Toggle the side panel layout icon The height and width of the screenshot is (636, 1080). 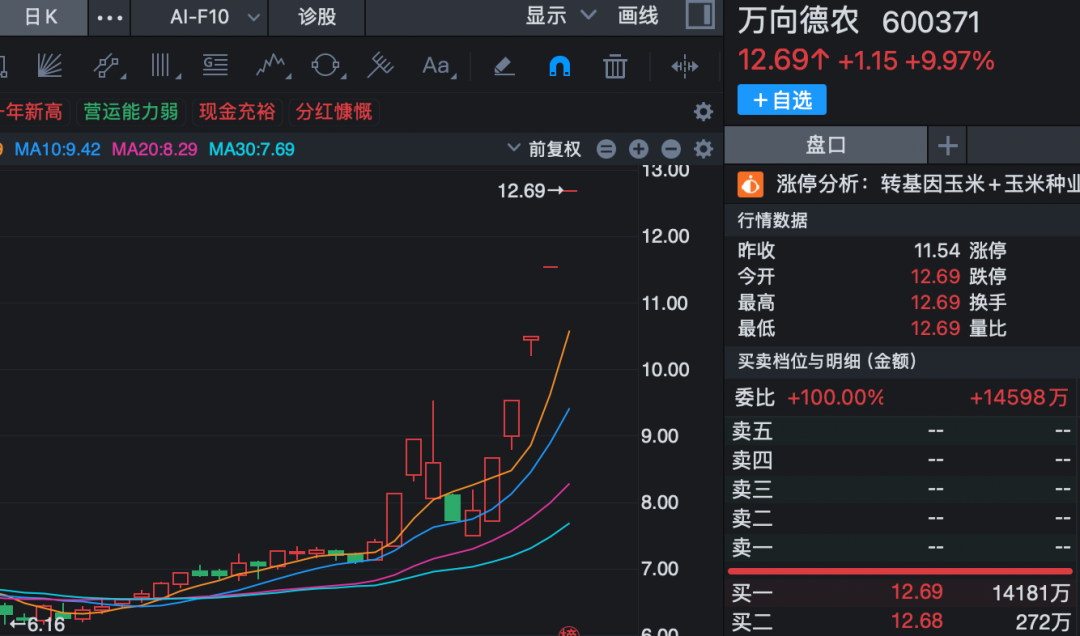700,14
